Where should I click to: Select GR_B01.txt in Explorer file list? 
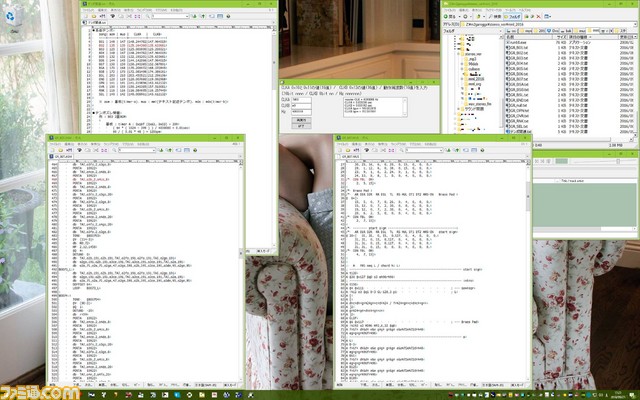[518, 48]
